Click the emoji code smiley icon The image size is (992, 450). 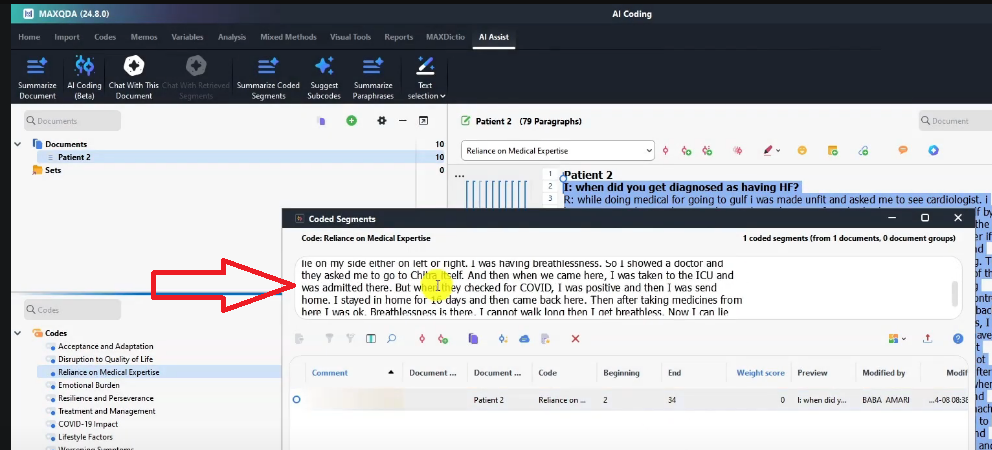801,150
